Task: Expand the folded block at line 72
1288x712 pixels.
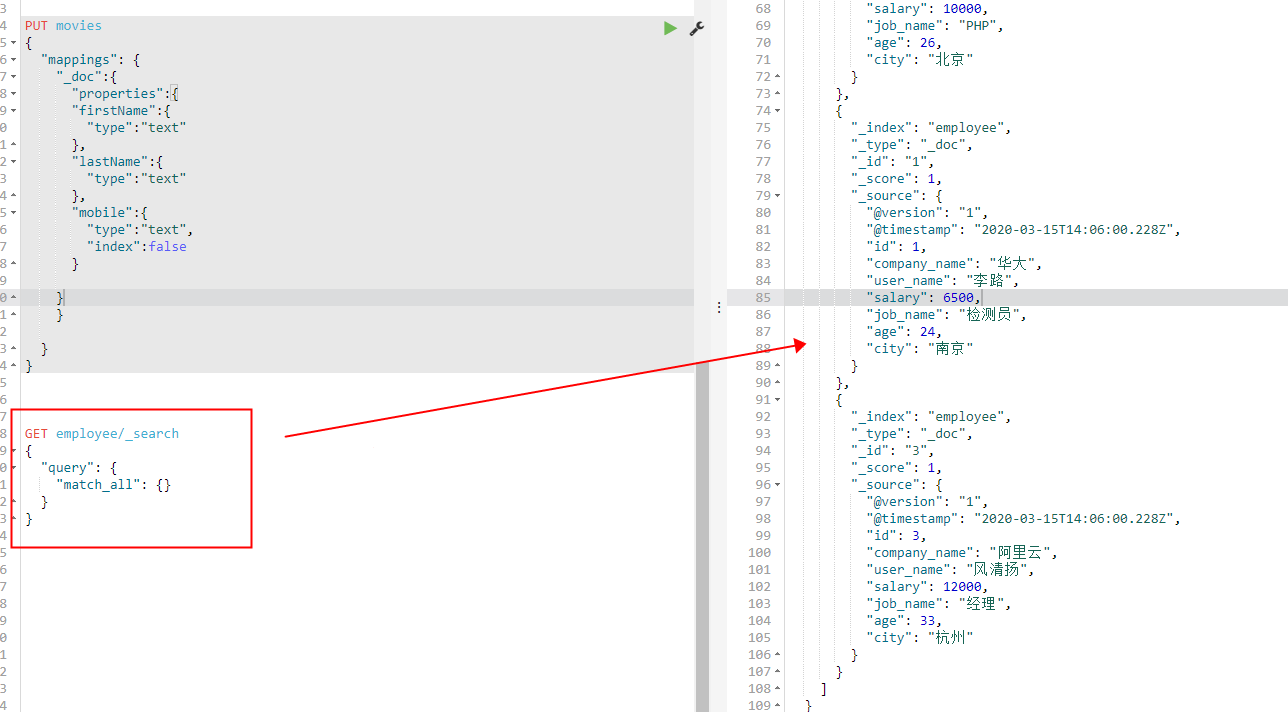Action: (775, 76)
